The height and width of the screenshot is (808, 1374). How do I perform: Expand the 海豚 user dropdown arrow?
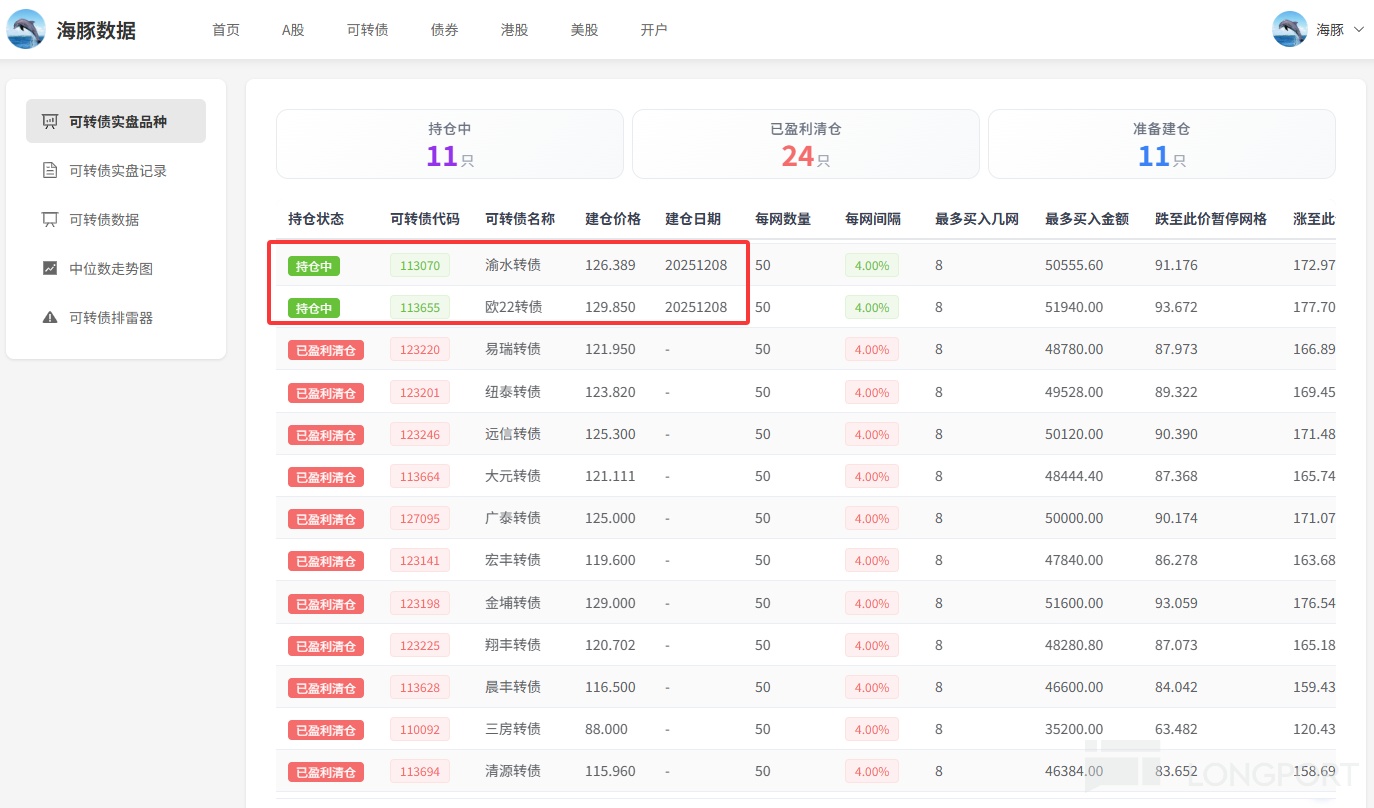1358,30
